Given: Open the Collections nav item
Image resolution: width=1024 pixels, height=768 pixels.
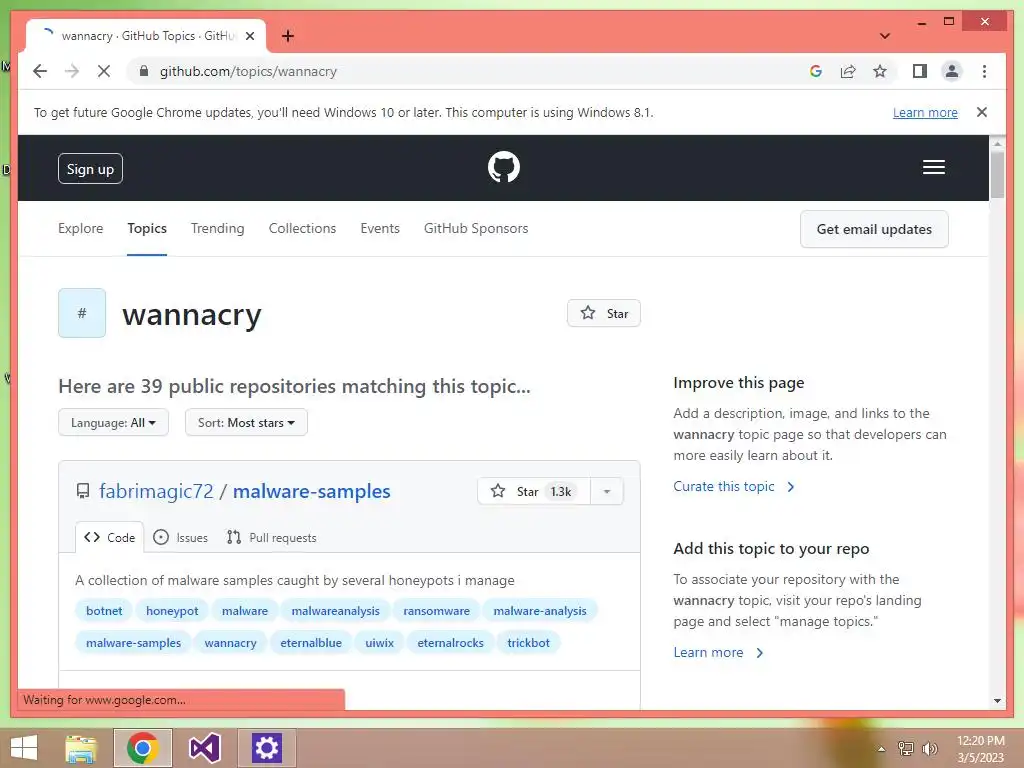Looking at the screenshot, I should pos(302,229).
